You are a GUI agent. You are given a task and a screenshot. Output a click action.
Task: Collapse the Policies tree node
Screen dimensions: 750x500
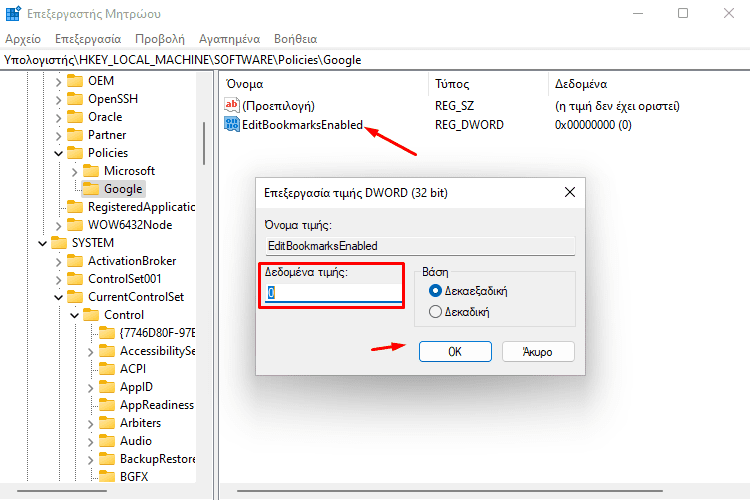(58, 154)
